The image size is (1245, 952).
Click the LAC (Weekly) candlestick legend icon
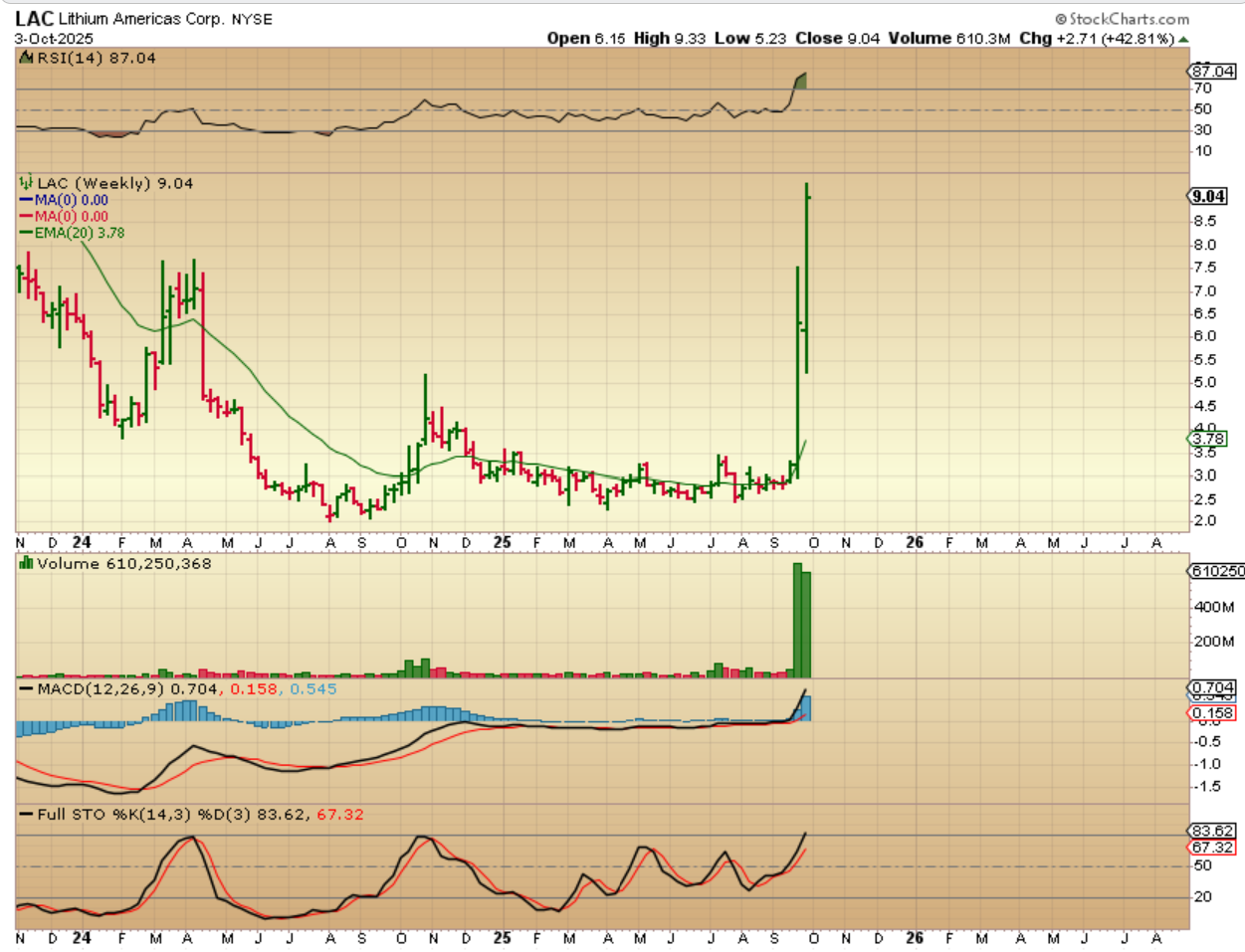pos(27,183)
